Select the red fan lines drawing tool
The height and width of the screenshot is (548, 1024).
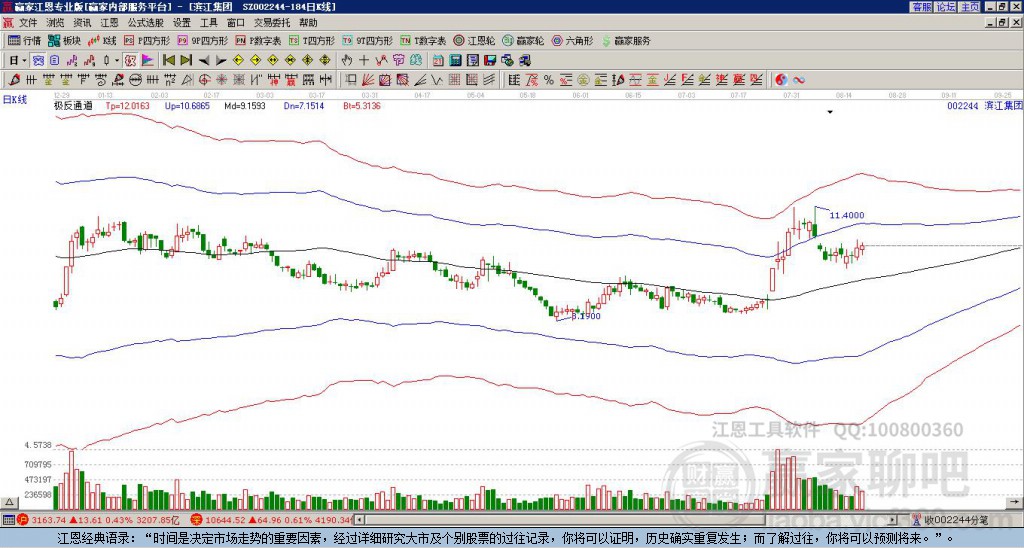click(368, 80)
